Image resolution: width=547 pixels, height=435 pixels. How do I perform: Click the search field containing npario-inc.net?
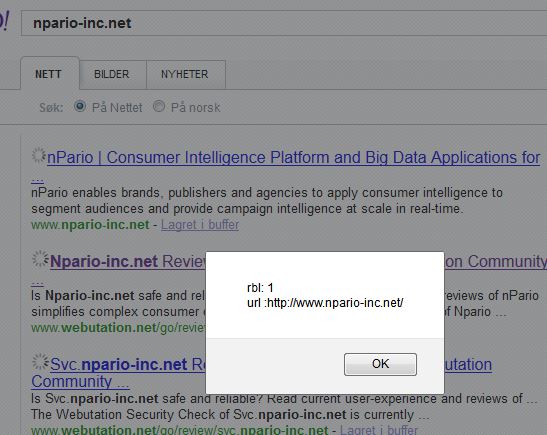click(284, 23)
